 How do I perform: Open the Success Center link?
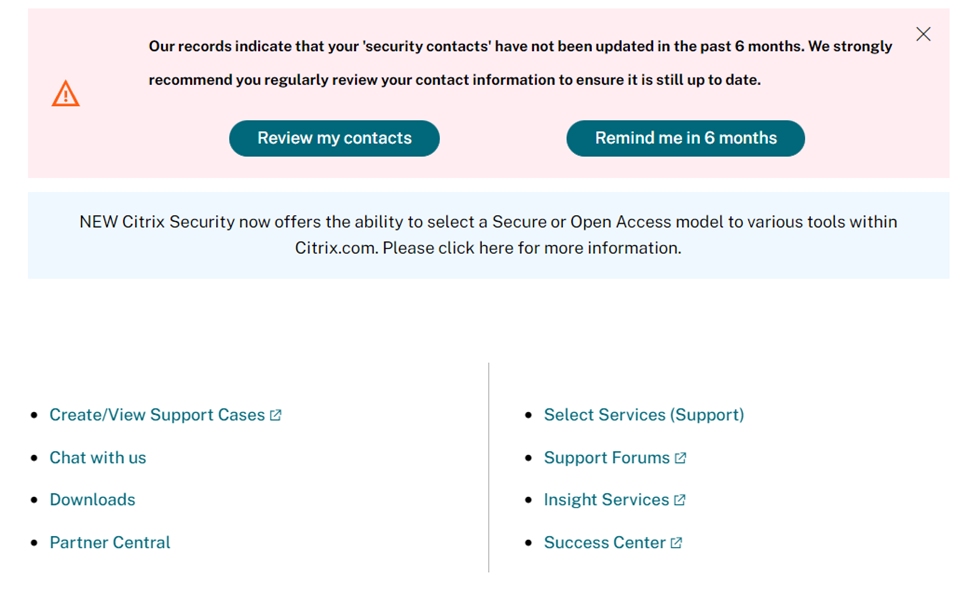click(x=604, y=543)
